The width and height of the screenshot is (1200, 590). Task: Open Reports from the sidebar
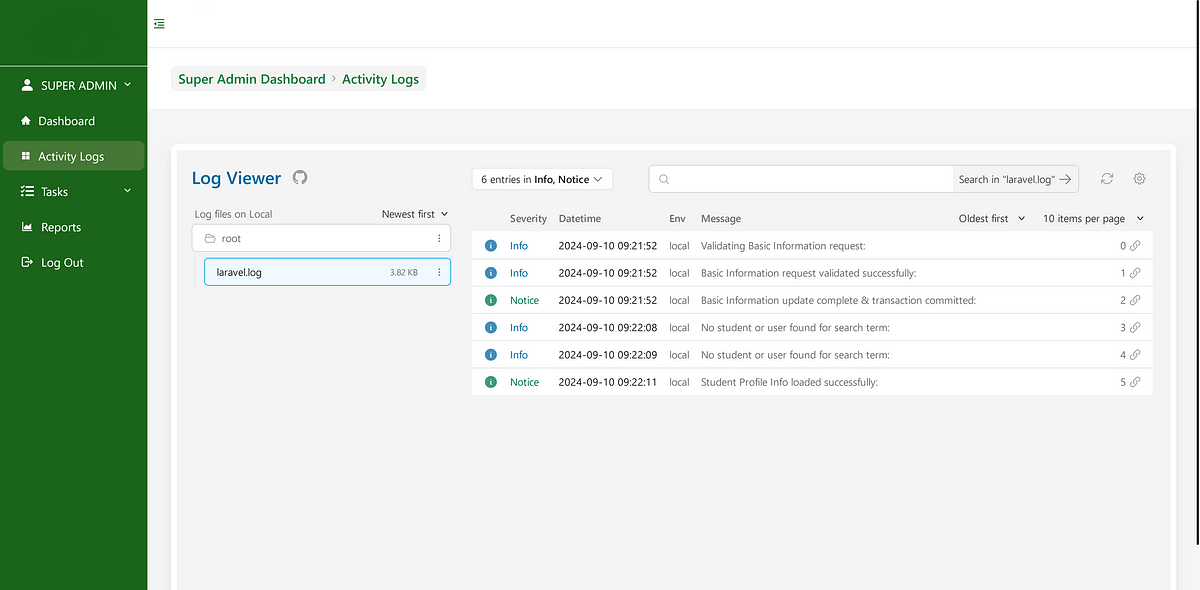60,227
